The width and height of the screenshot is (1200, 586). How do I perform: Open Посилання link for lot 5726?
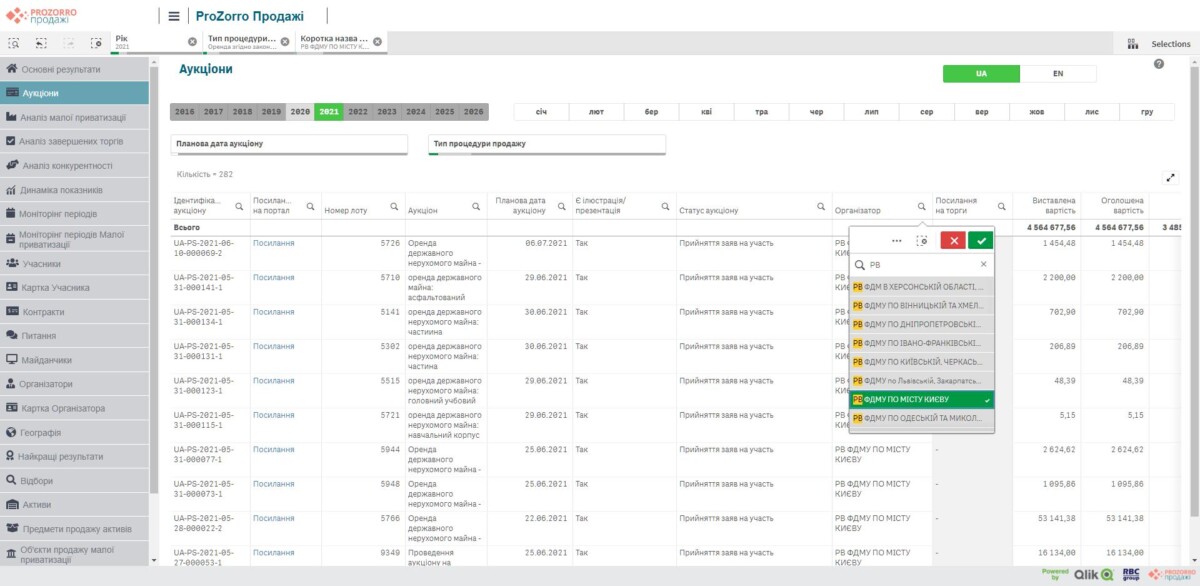coord(273,243)
